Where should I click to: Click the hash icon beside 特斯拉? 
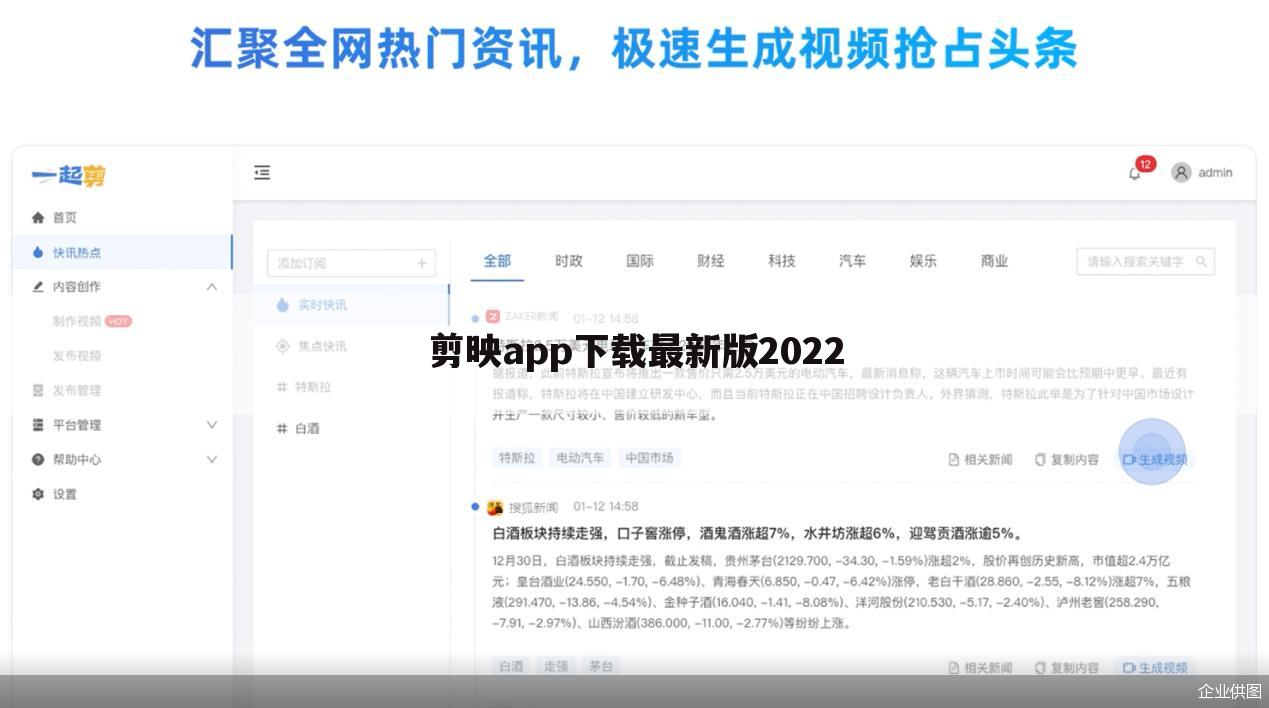[x=282, y=387]
